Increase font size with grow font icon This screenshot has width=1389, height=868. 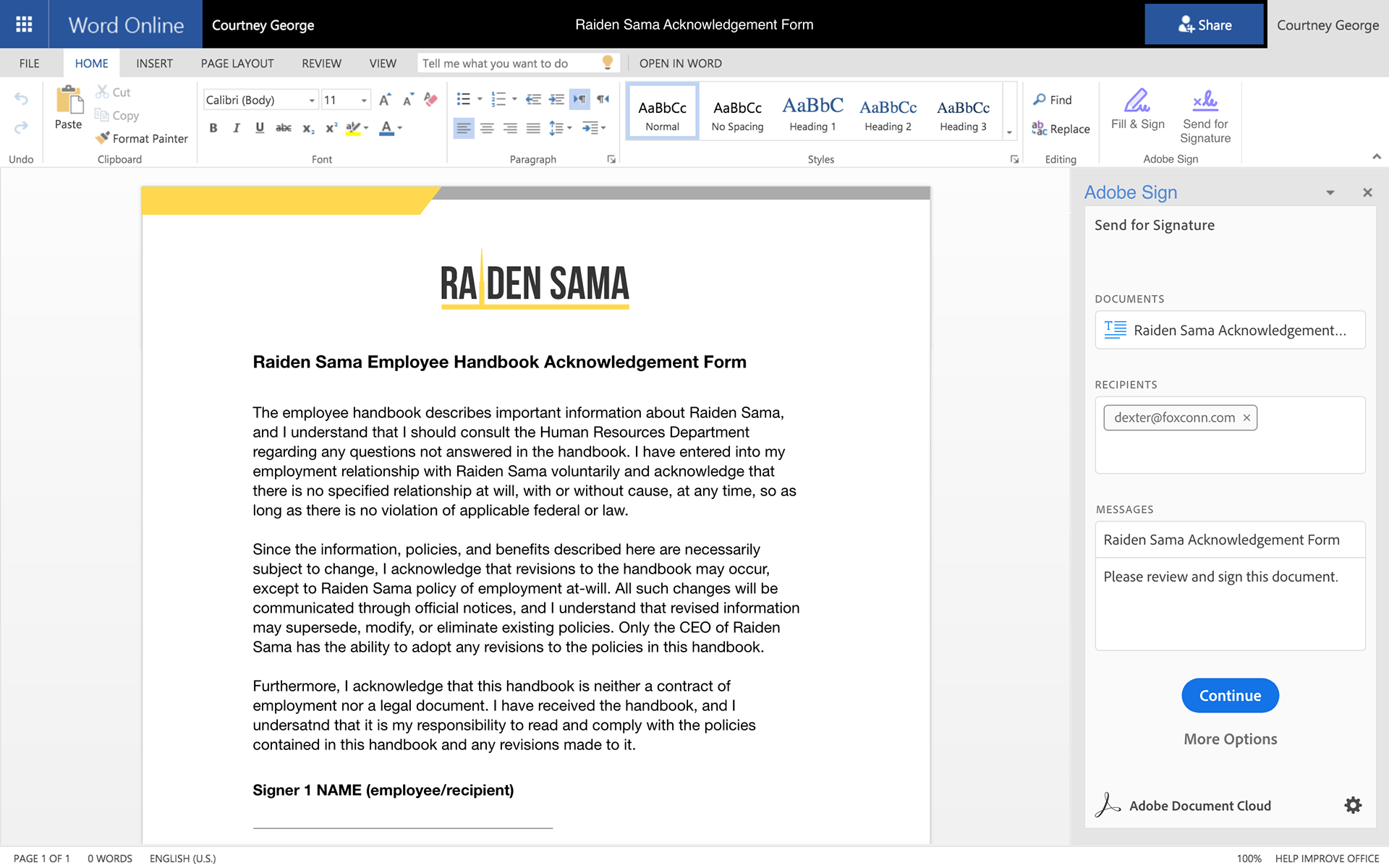tap(385, 100)
